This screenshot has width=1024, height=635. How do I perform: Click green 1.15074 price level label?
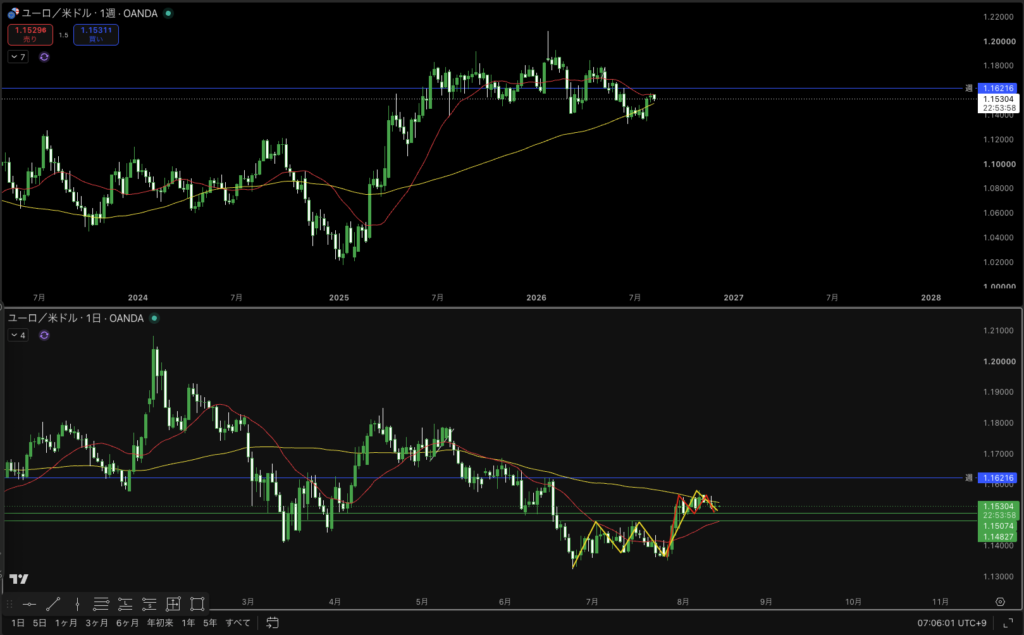(x=998, y=526)
